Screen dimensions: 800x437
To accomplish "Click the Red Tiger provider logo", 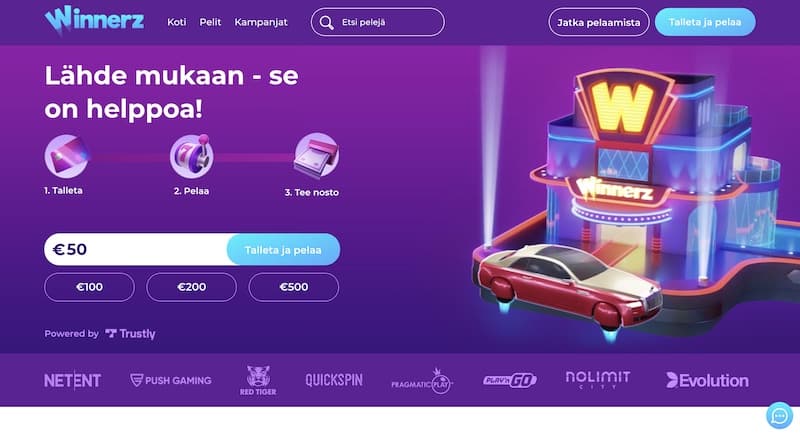I will point(258,380).
